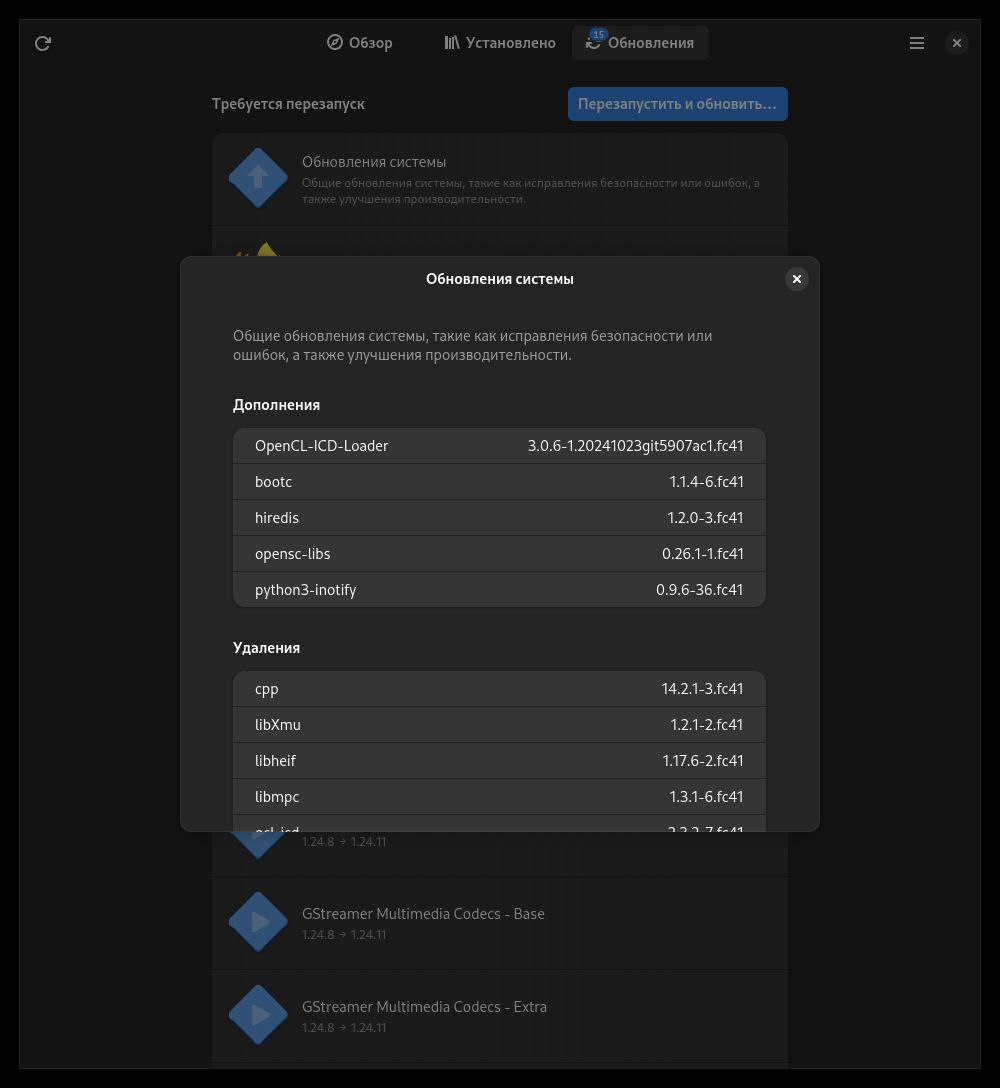Click version 0.9.6-36.fc41
The width and height of the screenshot is (1000, 1088).
(700, 590)
